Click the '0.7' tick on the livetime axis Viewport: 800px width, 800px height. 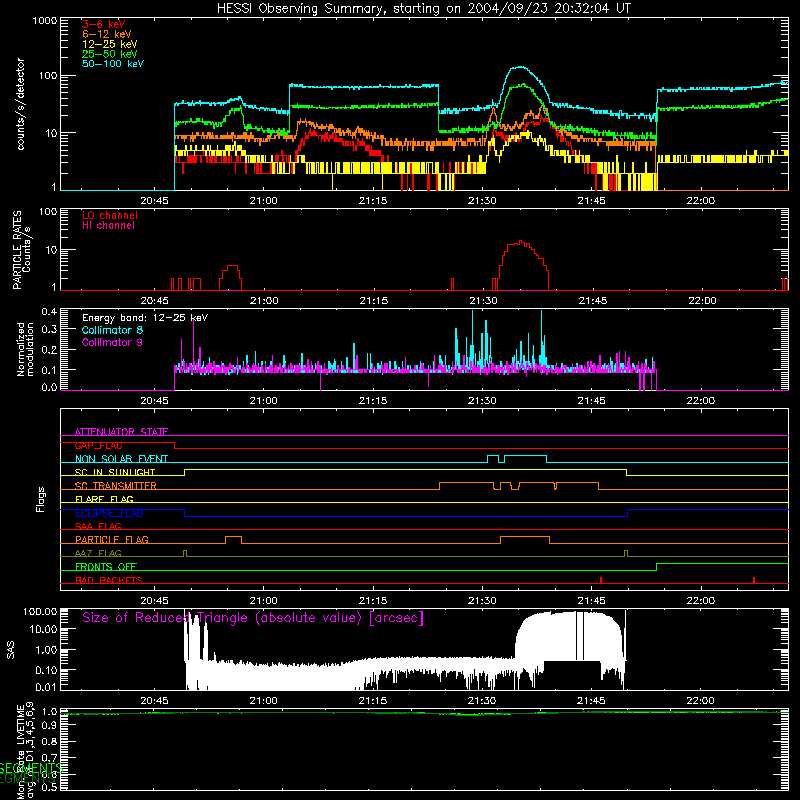(x=49, y=757)
